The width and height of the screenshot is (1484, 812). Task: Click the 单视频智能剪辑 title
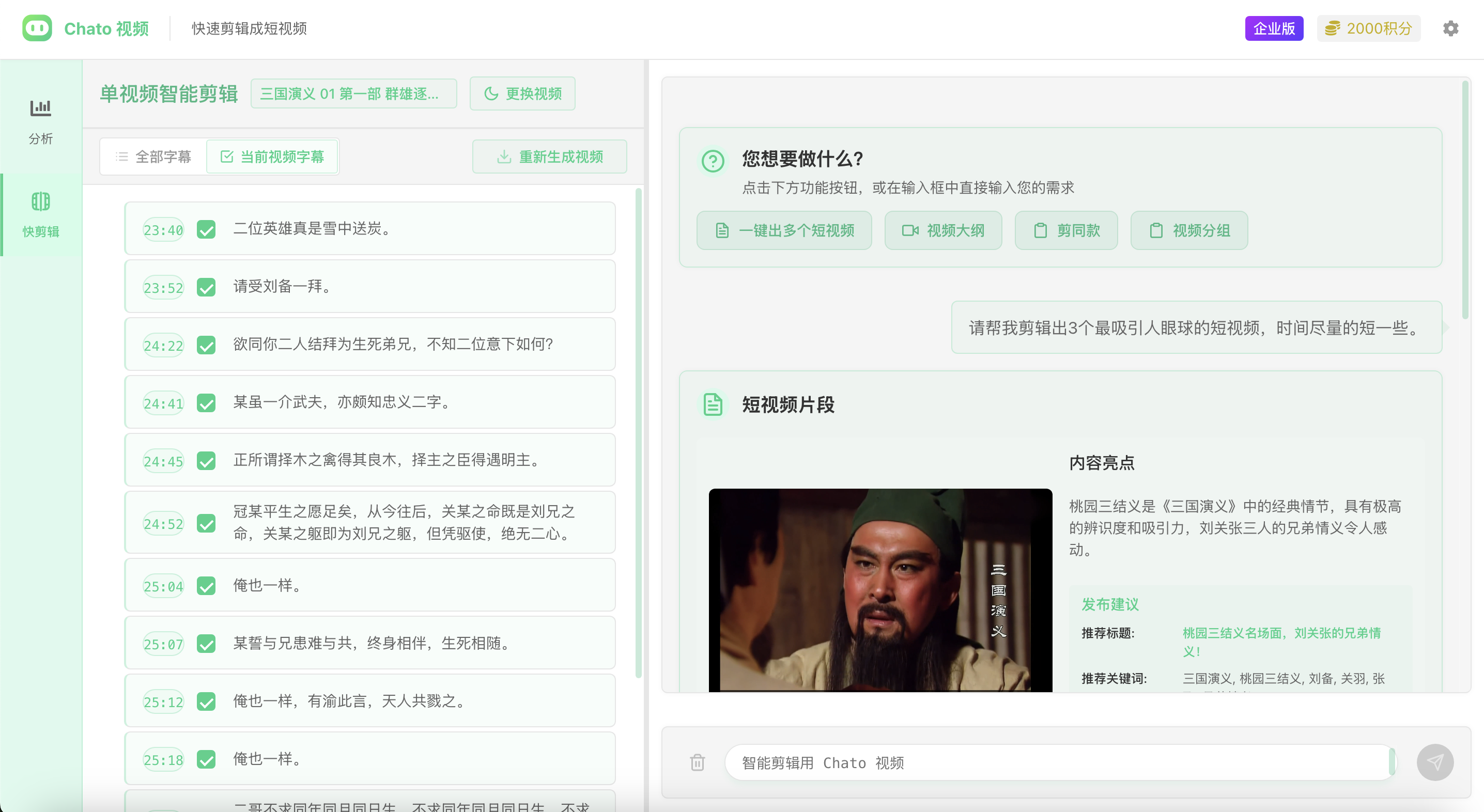tap(169, 93)
